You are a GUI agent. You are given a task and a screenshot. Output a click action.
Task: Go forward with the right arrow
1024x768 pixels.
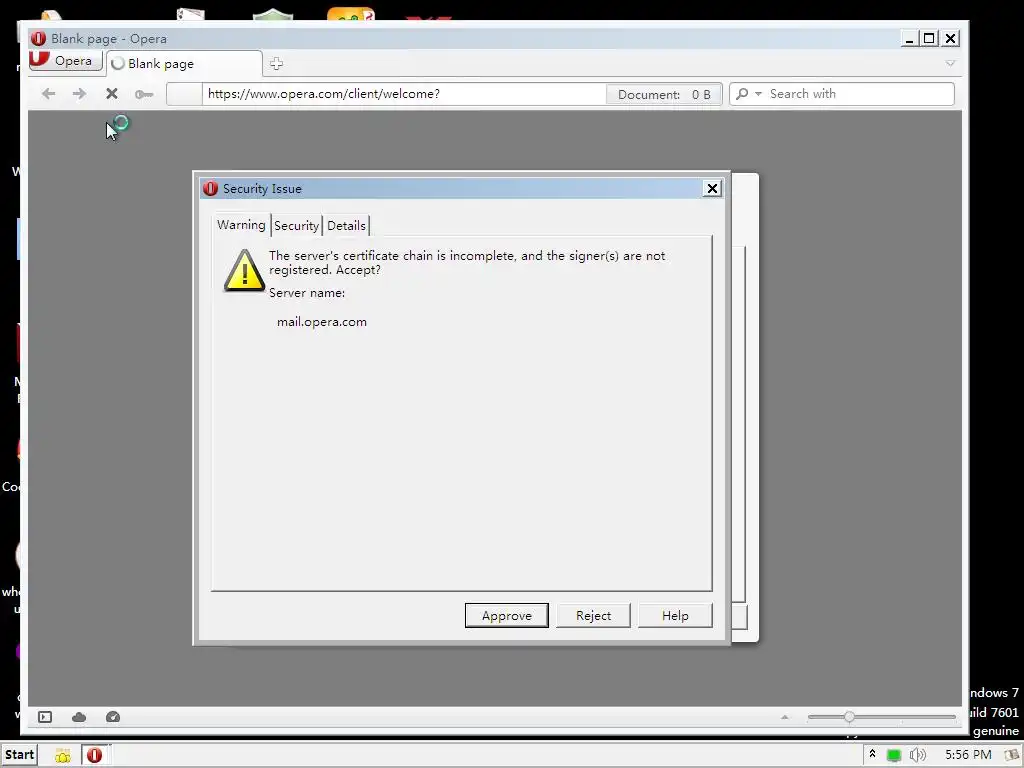click(79, 93)
